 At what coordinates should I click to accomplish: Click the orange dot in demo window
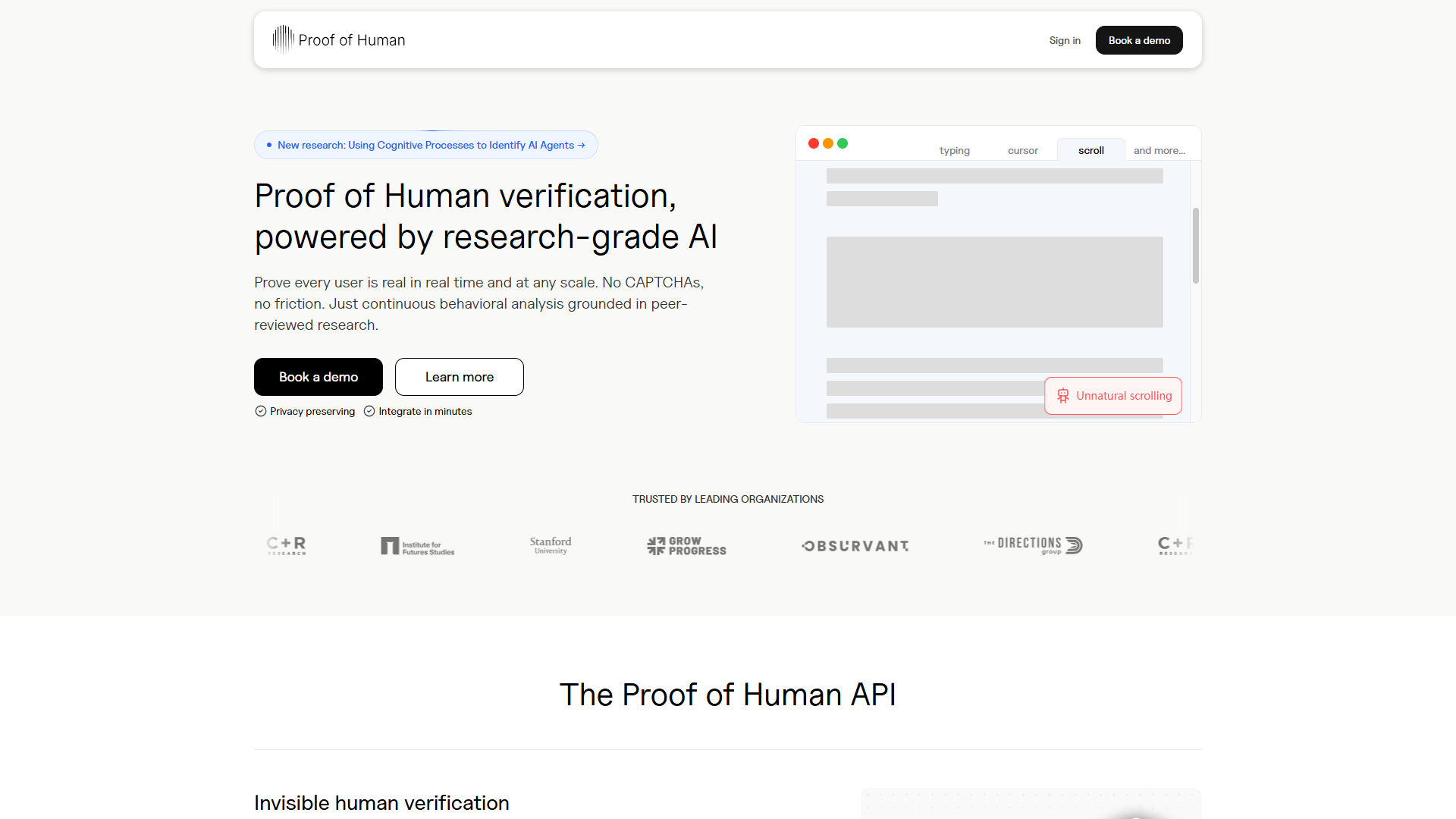click(828, 143)
